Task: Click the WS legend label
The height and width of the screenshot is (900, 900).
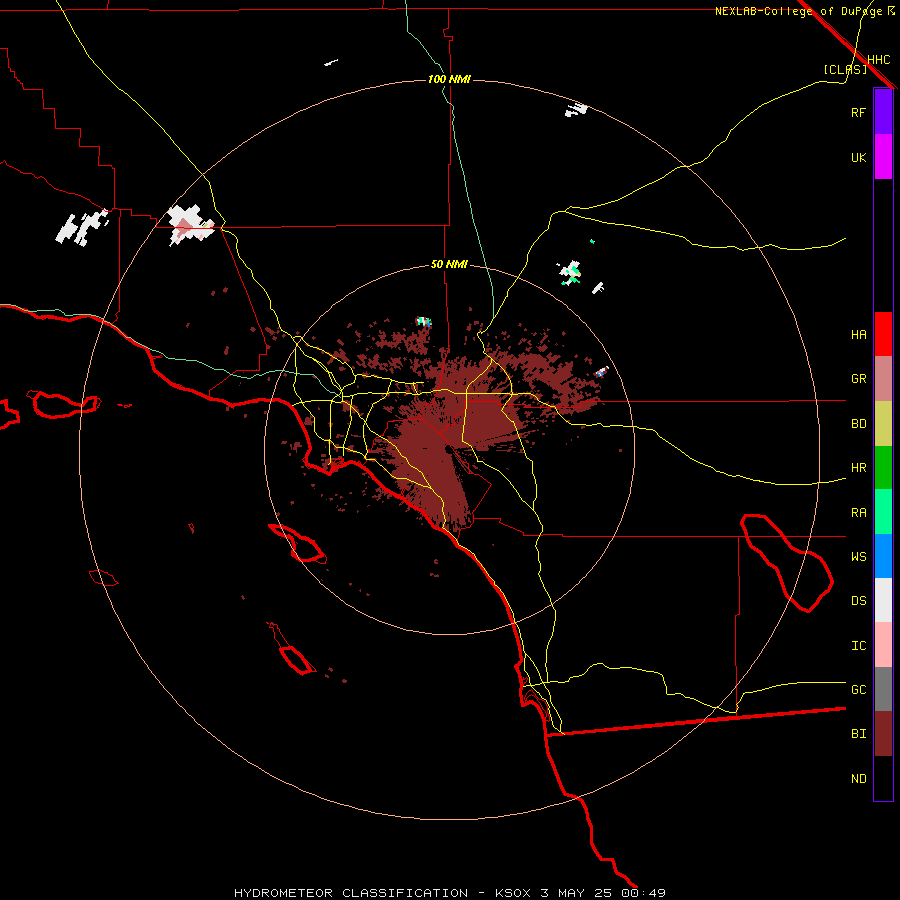Action: click(858, 557)
